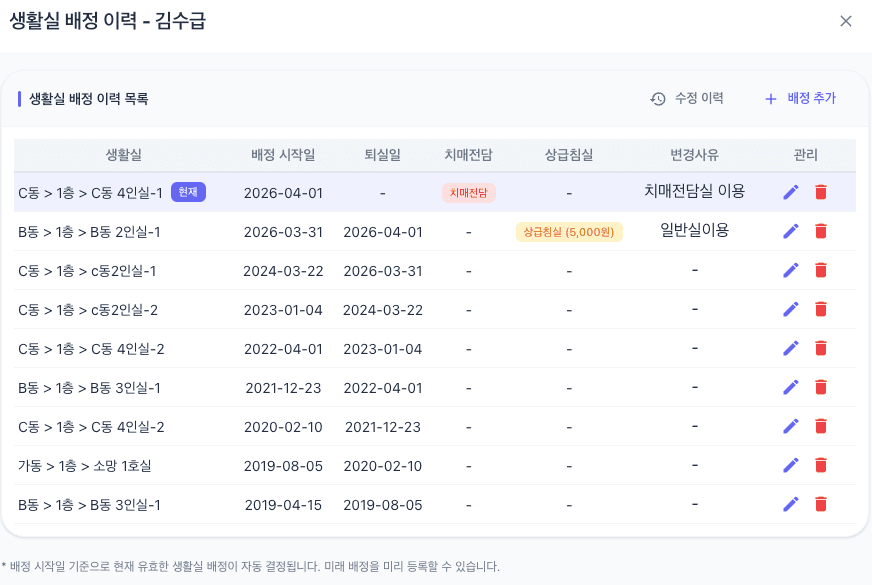Open 수정 이력 edit history

point(687,98)
